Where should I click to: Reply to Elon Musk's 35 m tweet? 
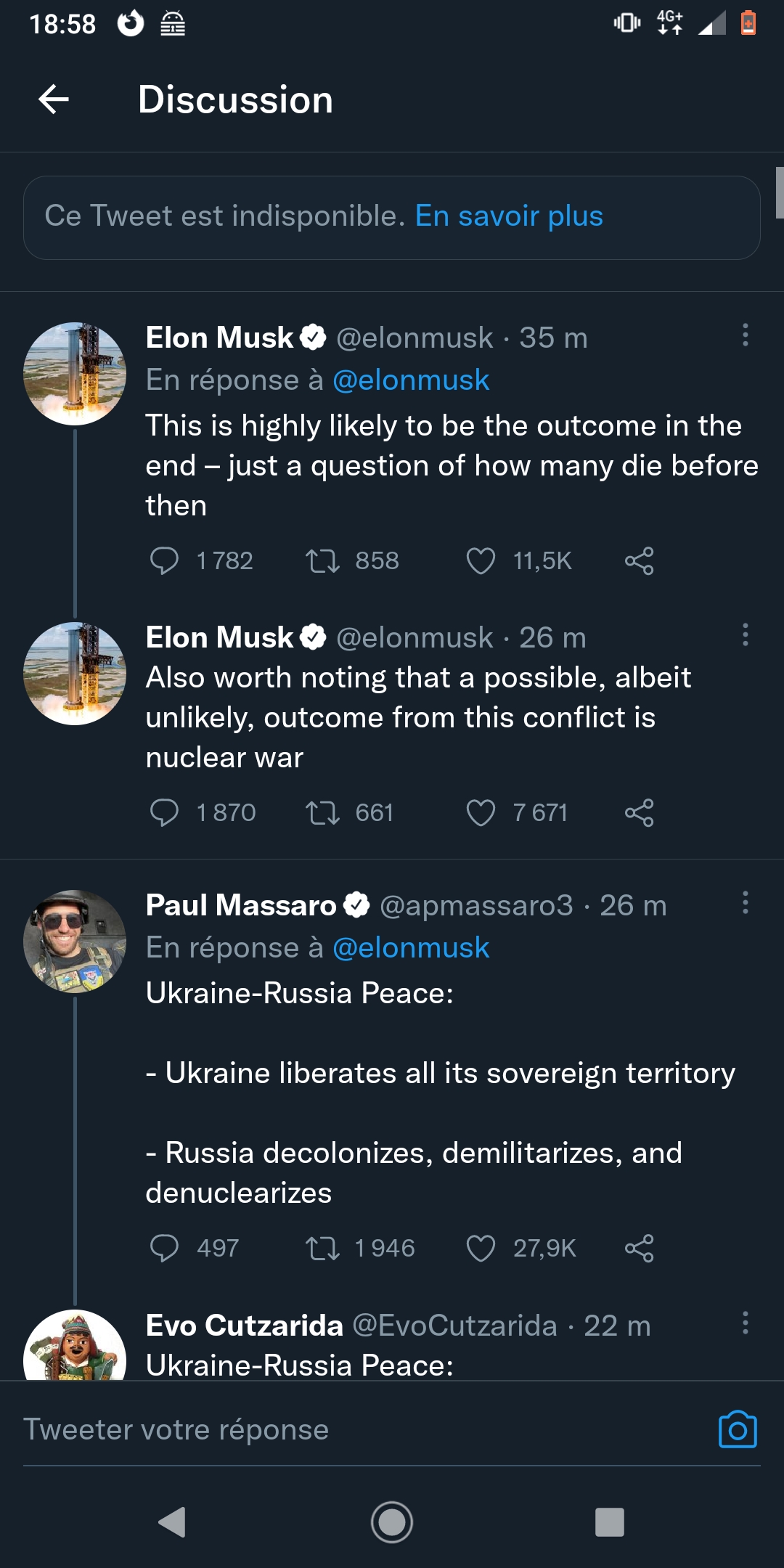point(164,561)
